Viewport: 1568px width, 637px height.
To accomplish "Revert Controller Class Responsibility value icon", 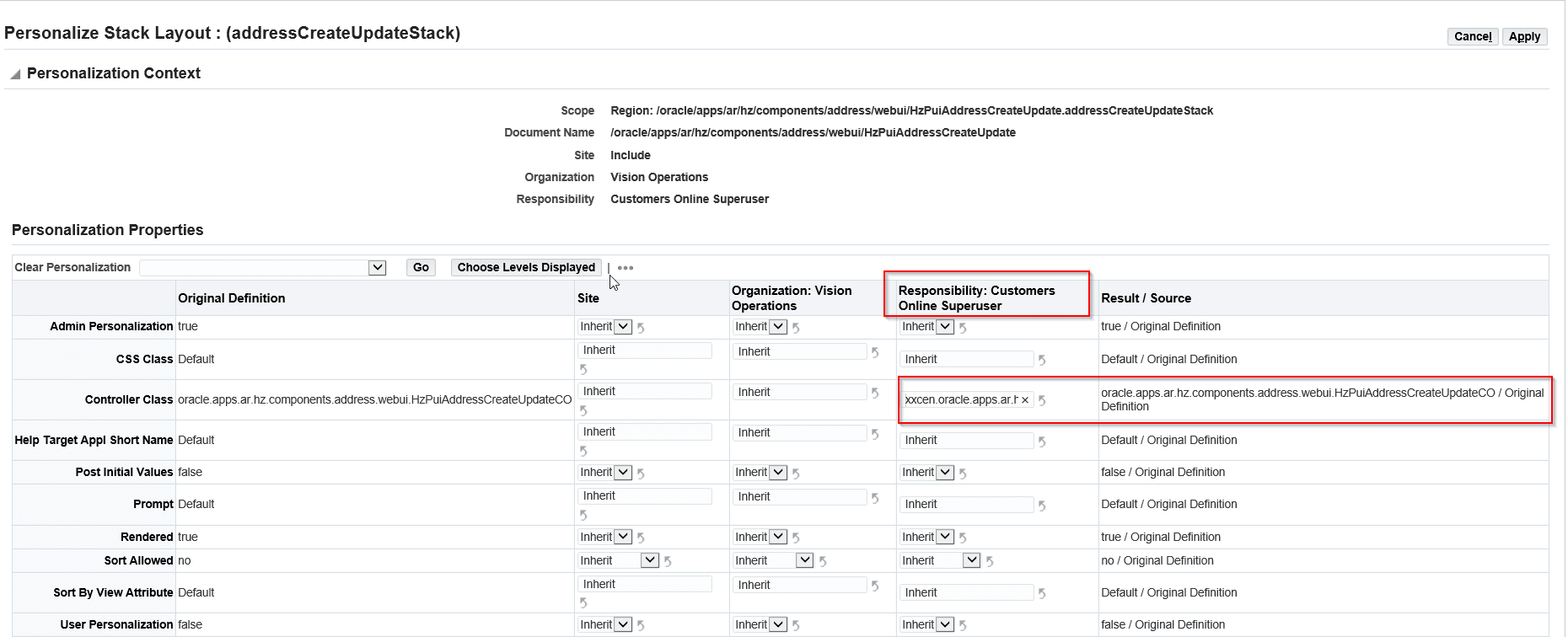I will [1042, 400].
